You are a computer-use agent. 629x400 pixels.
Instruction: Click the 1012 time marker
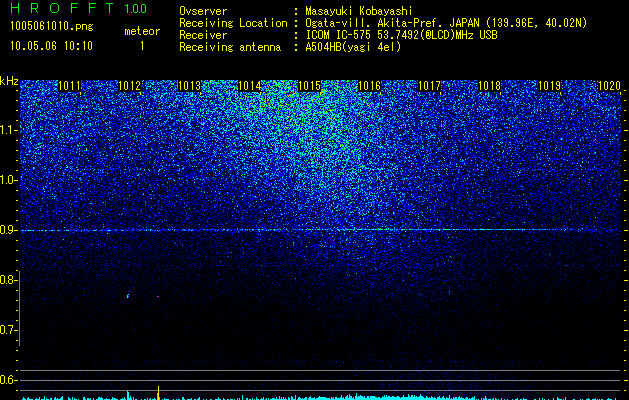[x=130, y=86]
